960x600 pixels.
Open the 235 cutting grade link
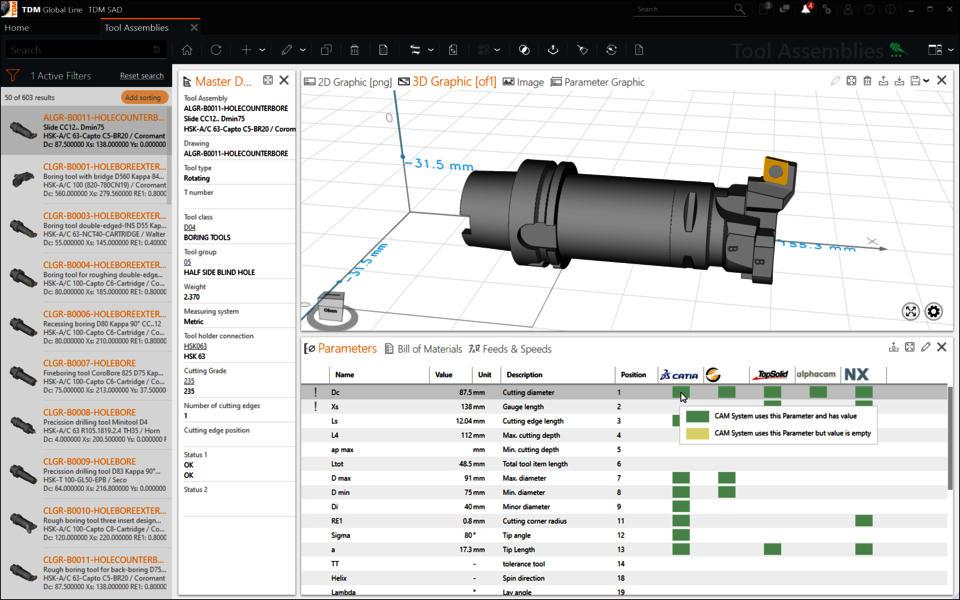click(x=189, y=381)
